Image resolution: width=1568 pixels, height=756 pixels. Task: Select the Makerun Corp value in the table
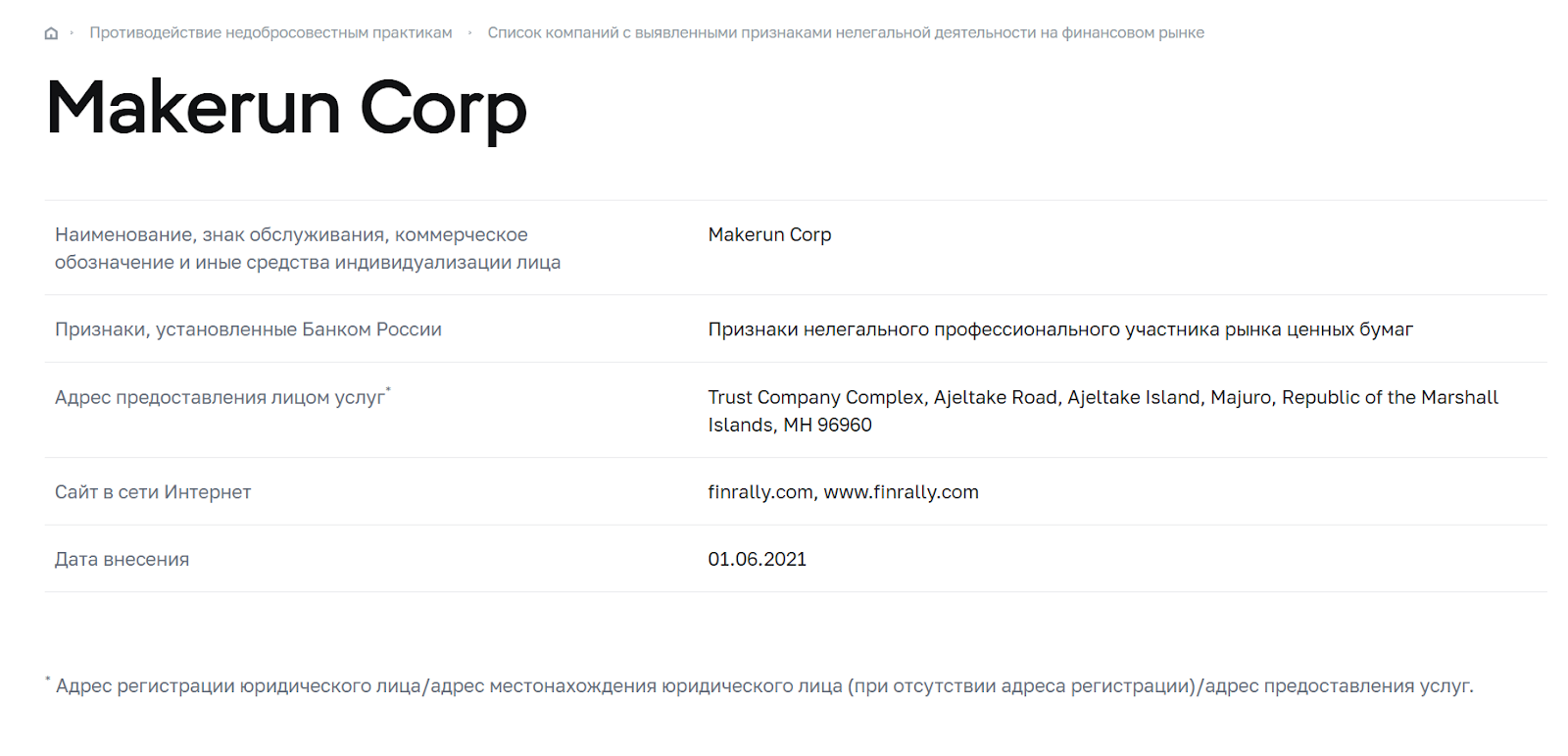coord(769,234)
